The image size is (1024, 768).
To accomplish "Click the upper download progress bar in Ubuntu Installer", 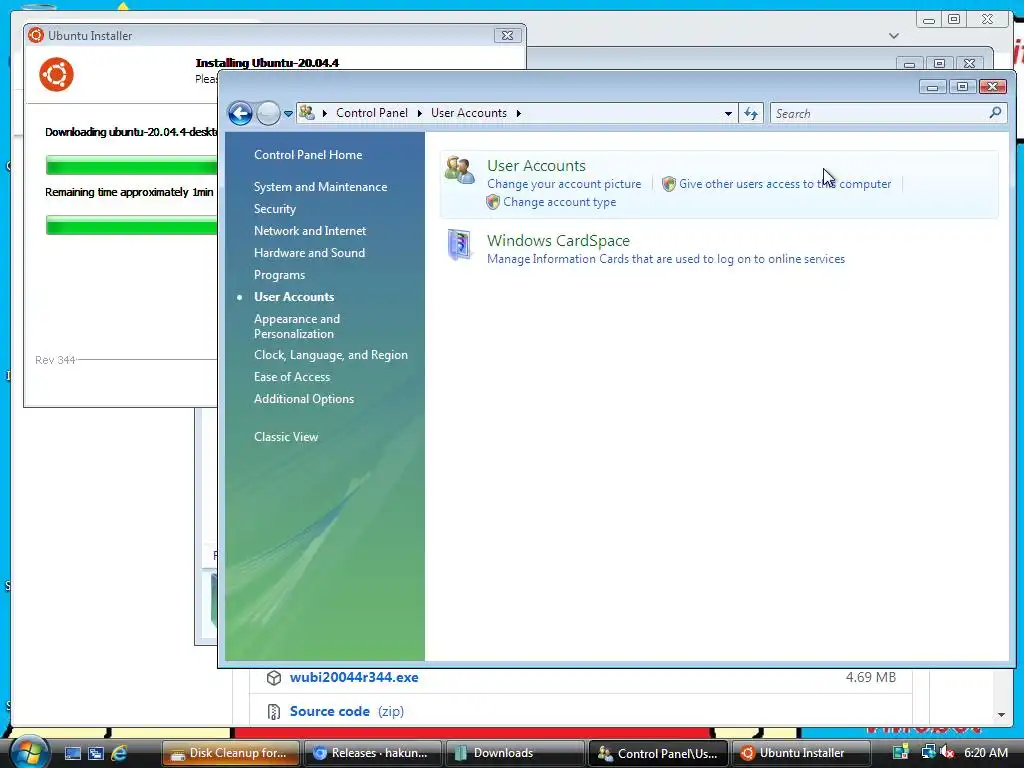I will pyautogui.click(x=131, y=165).
